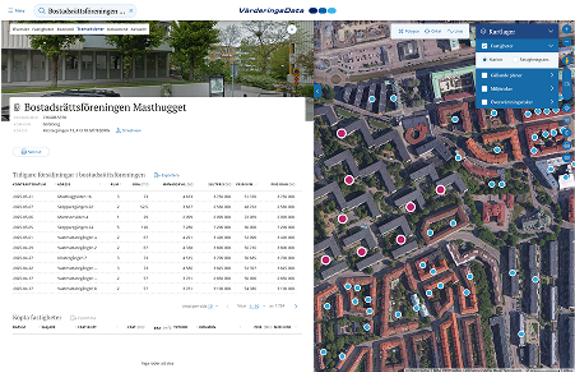
Task: Enable the Miljödata layer checkbox
Action: [484, 89]
